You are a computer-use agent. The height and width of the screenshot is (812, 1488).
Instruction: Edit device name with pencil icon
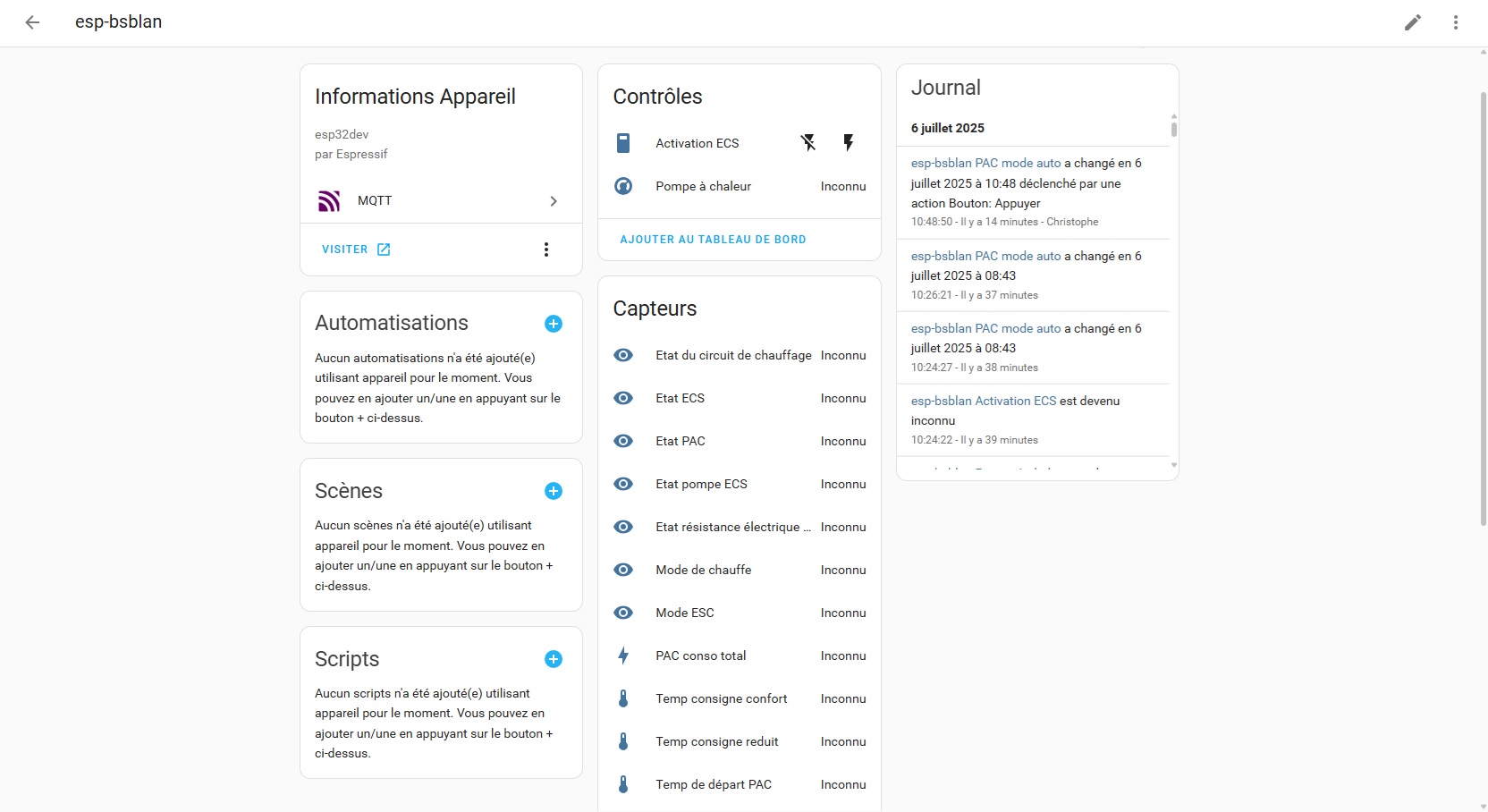point(1413,22)
